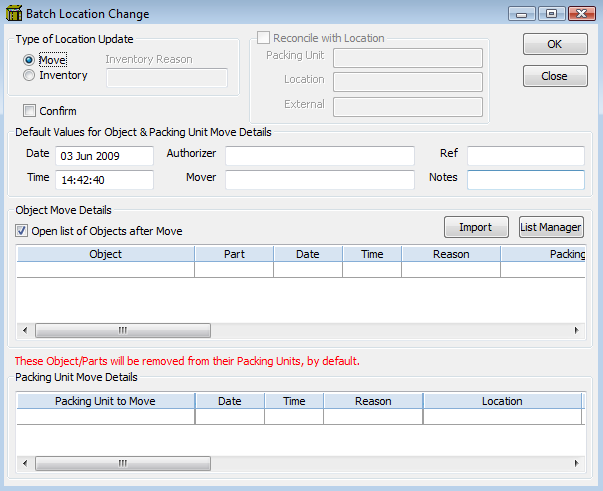Image resolution: width=603 pixels, height=491 pixels.
Task: Click Packing Unit Move Details Time header
Action: (x=294, y=401)
